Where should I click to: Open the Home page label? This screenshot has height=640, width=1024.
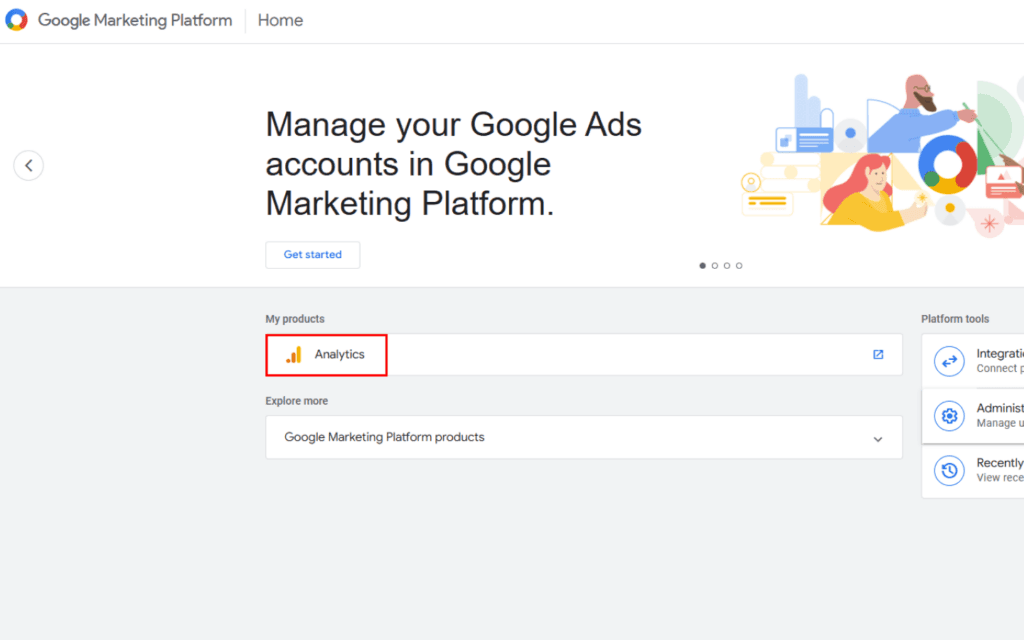pyautogui.click(x=280, y=20)
